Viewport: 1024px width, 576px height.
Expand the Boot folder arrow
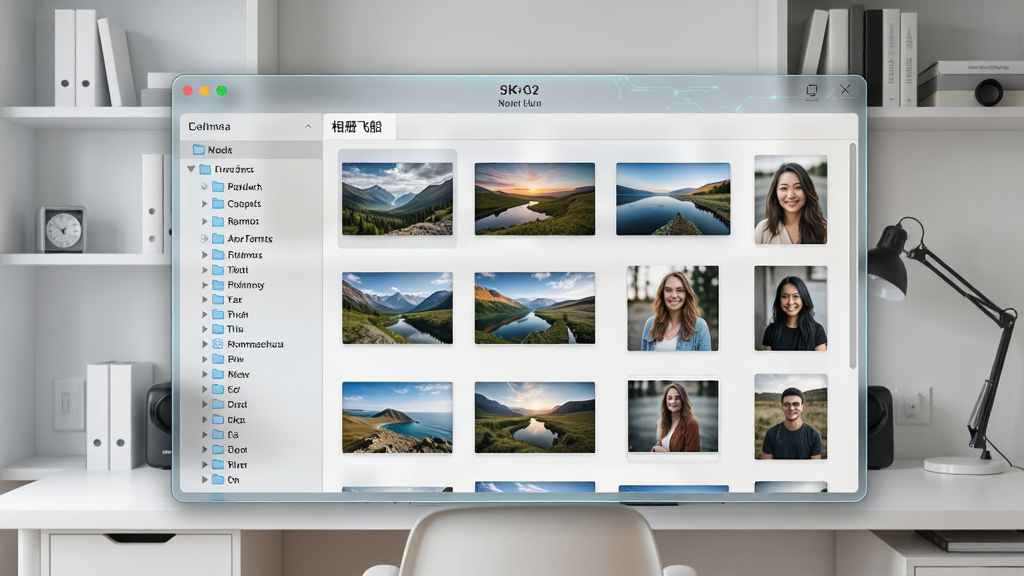click(204, 449)
